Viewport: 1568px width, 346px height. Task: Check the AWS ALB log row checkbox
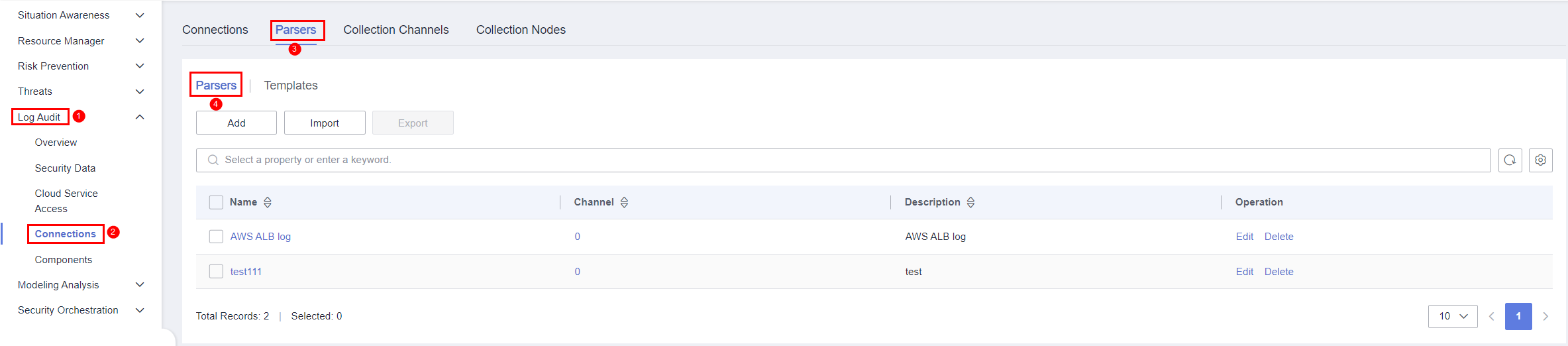(216, 237)
